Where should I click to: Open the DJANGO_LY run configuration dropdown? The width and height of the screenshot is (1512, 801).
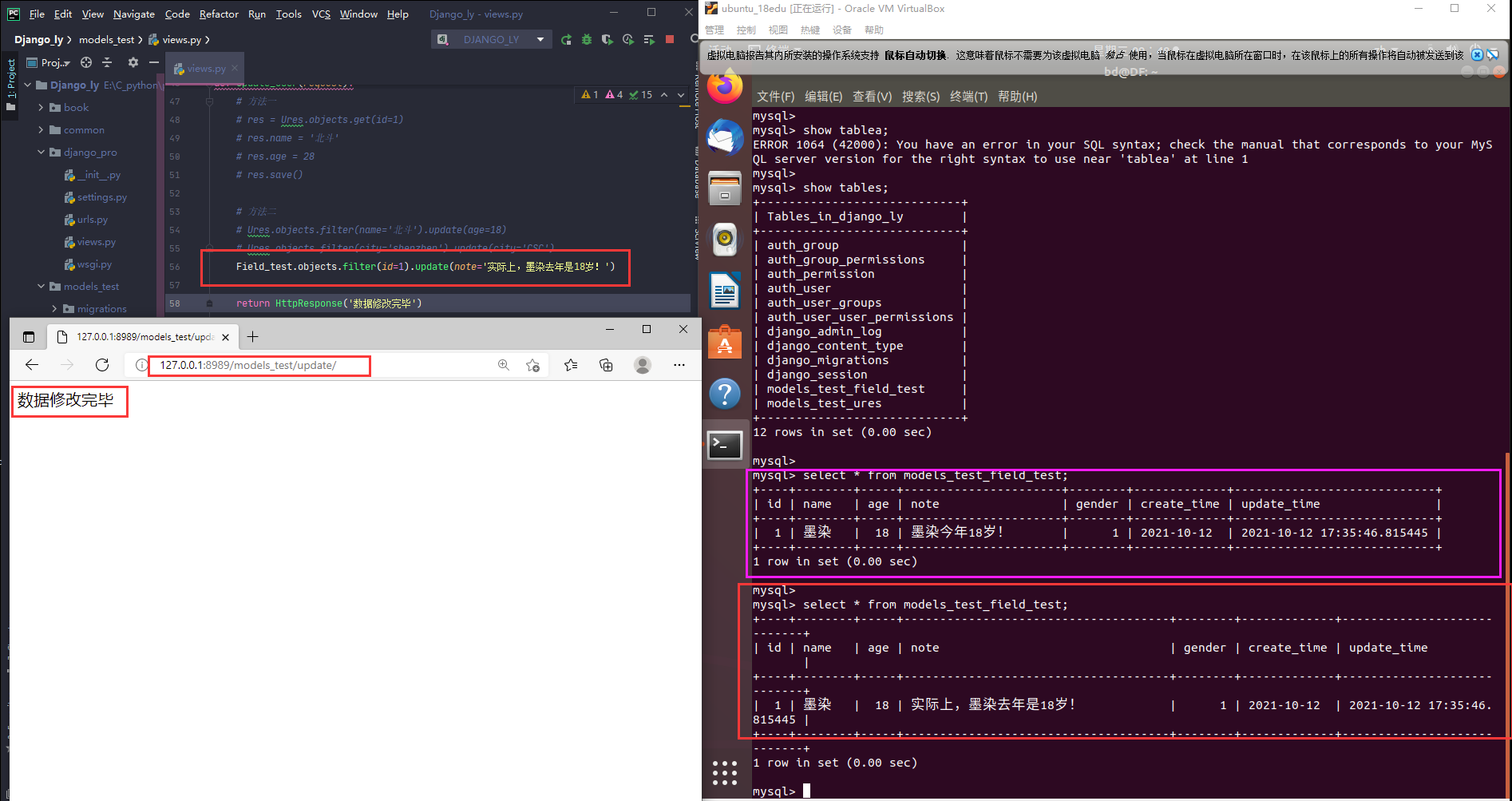(x=492, y=39)
